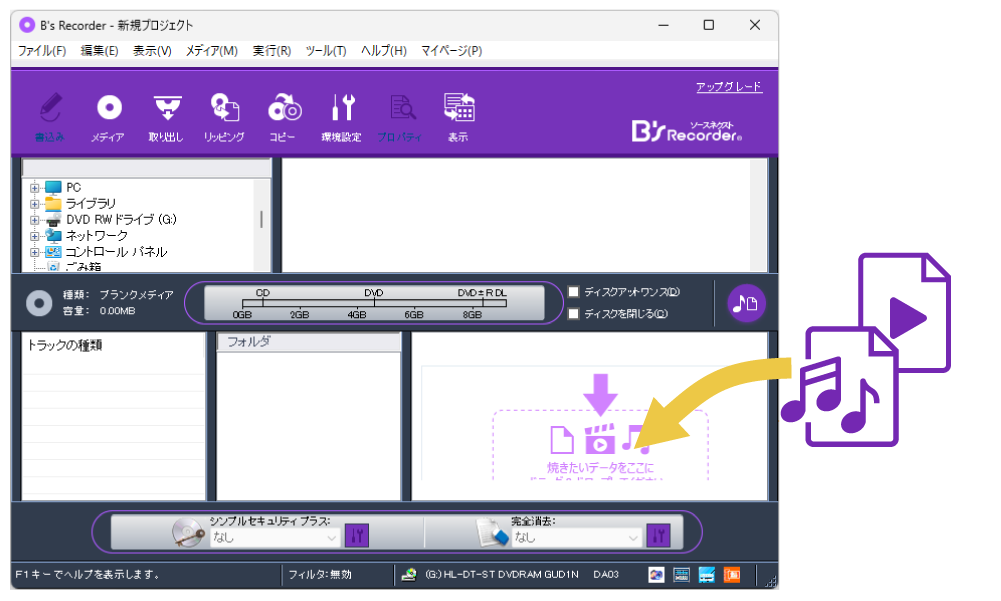This screenshot has width=1001, height=601.
Task: Open 環境設定 (Preferences) from the toolbar
Action: (x=341, y=116)
